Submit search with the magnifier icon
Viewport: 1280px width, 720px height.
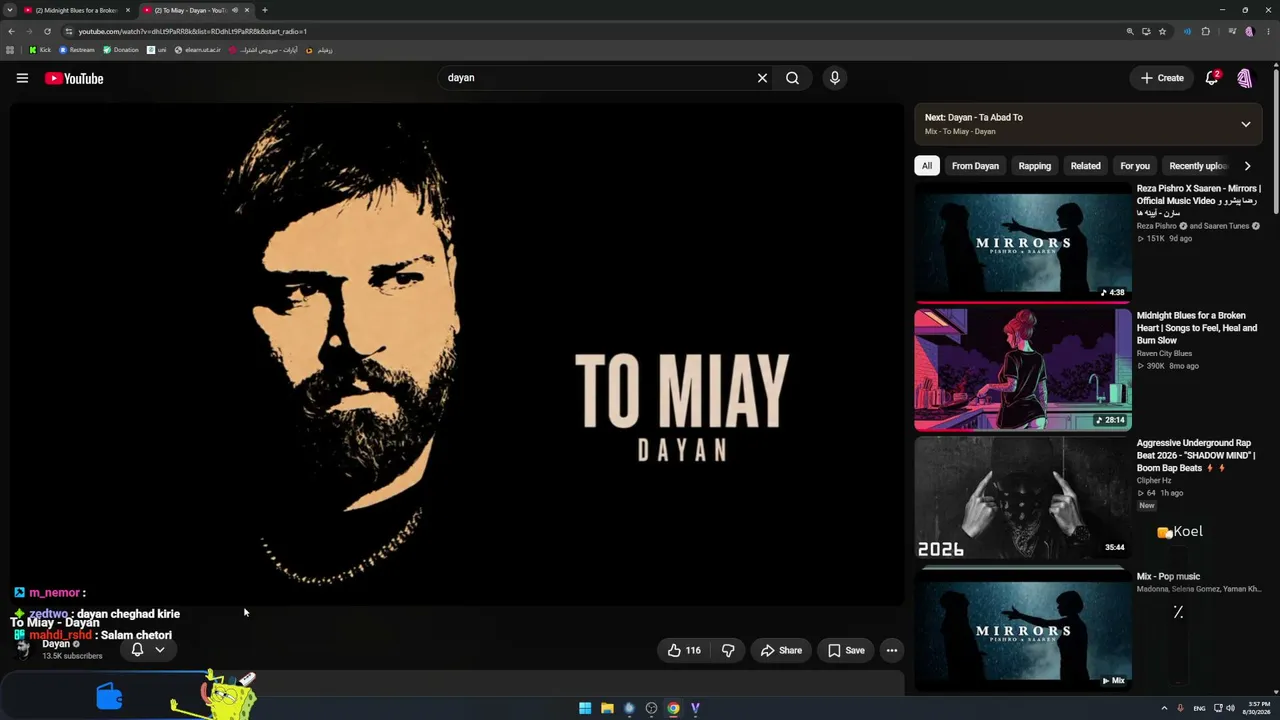(792, 78)
